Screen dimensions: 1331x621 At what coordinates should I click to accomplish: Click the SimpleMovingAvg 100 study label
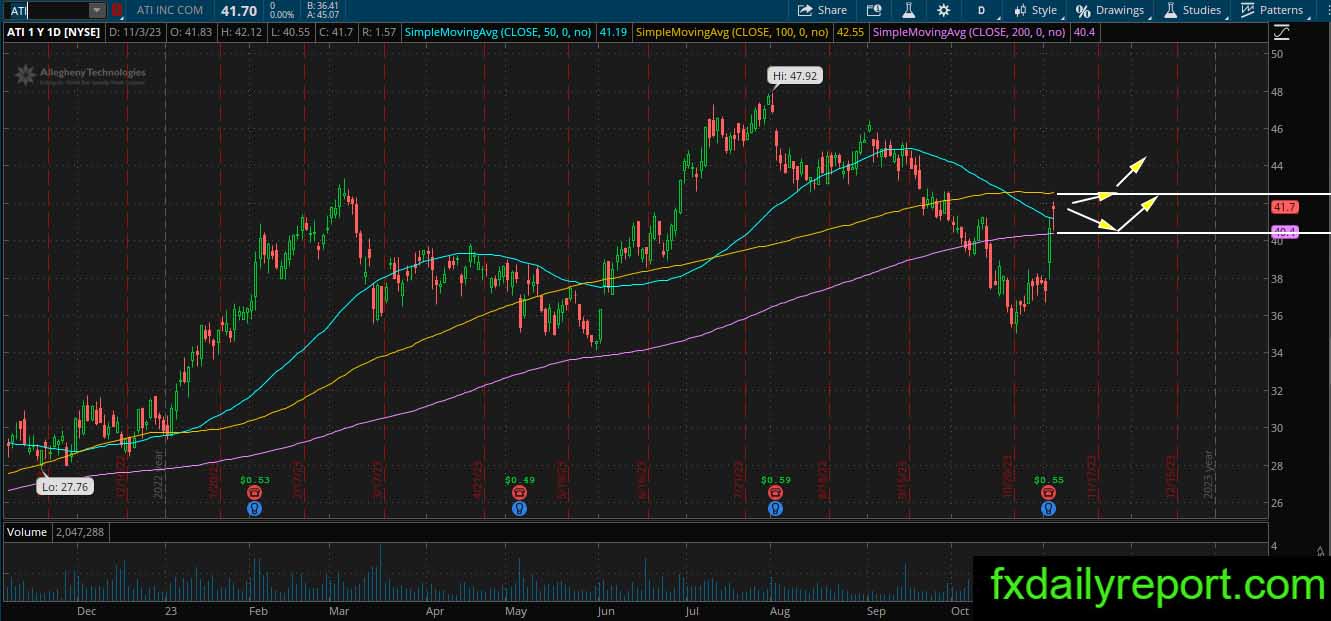pyautogui.click(x=733, y=32)
